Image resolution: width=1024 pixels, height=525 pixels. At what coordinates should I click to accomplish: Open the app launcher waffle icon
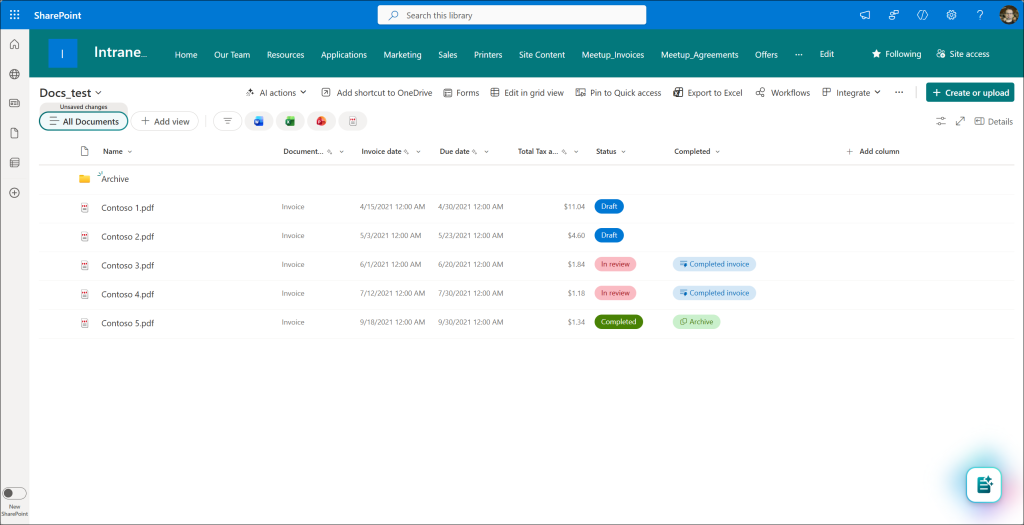click(x=14, y=15)
